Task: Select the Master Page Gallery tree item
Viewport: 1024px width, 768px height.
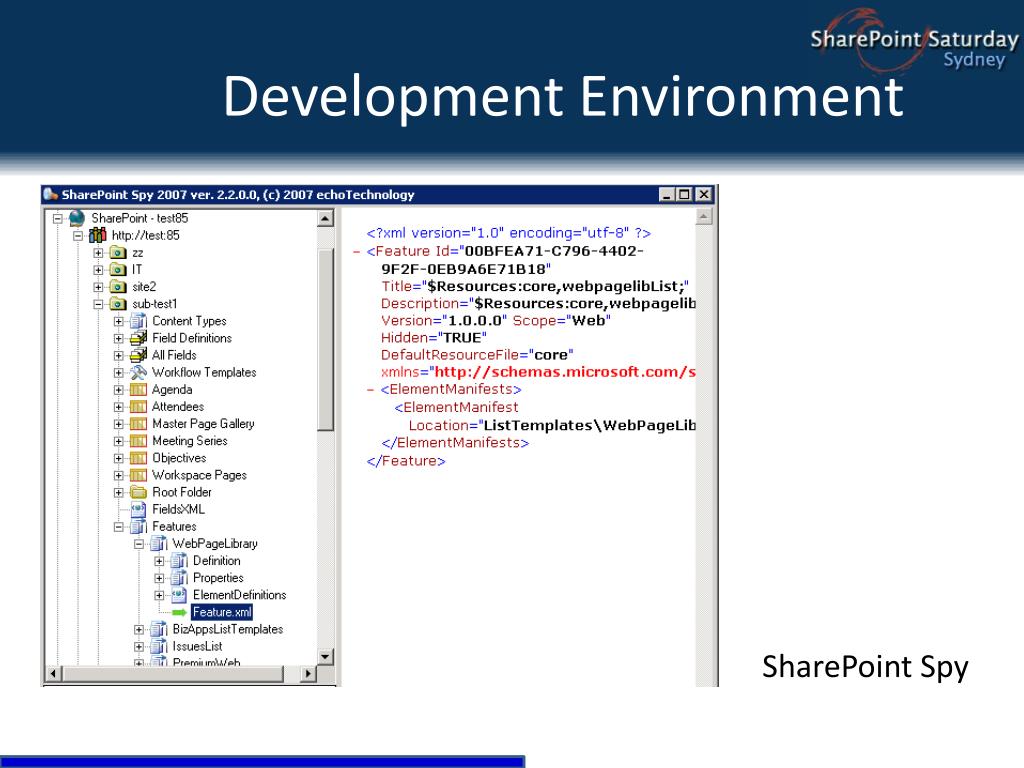Action: [203, 424]
